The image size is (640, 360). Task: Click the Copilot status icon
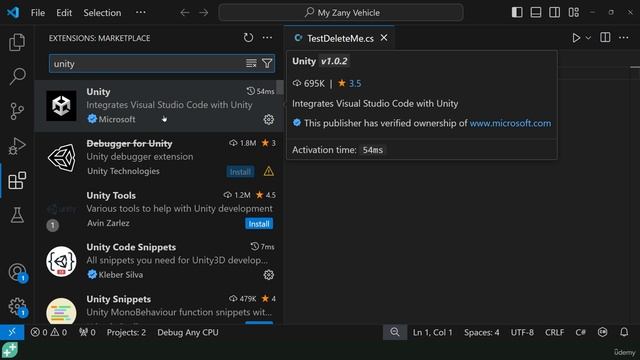[x=602, y=333]
